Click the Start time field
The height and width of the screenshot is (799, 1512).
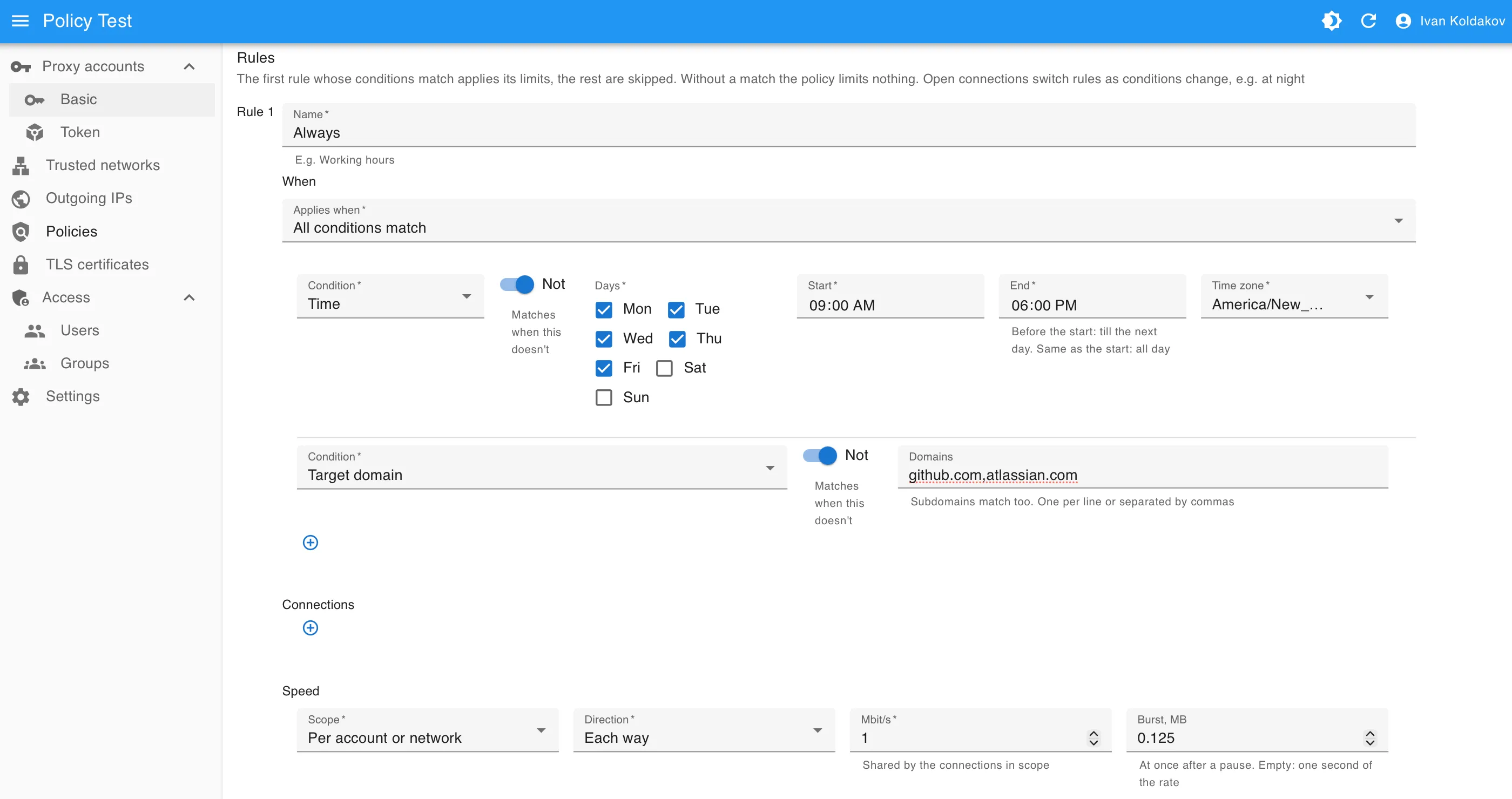(890, 296)
